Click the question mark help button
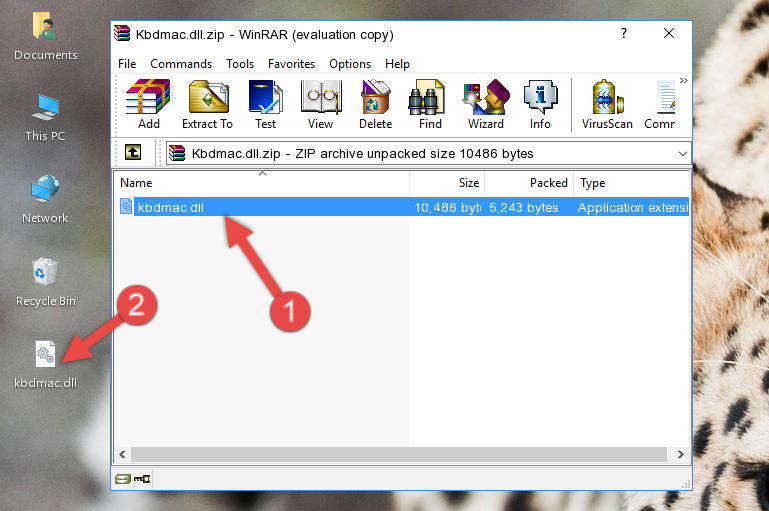 624,33
